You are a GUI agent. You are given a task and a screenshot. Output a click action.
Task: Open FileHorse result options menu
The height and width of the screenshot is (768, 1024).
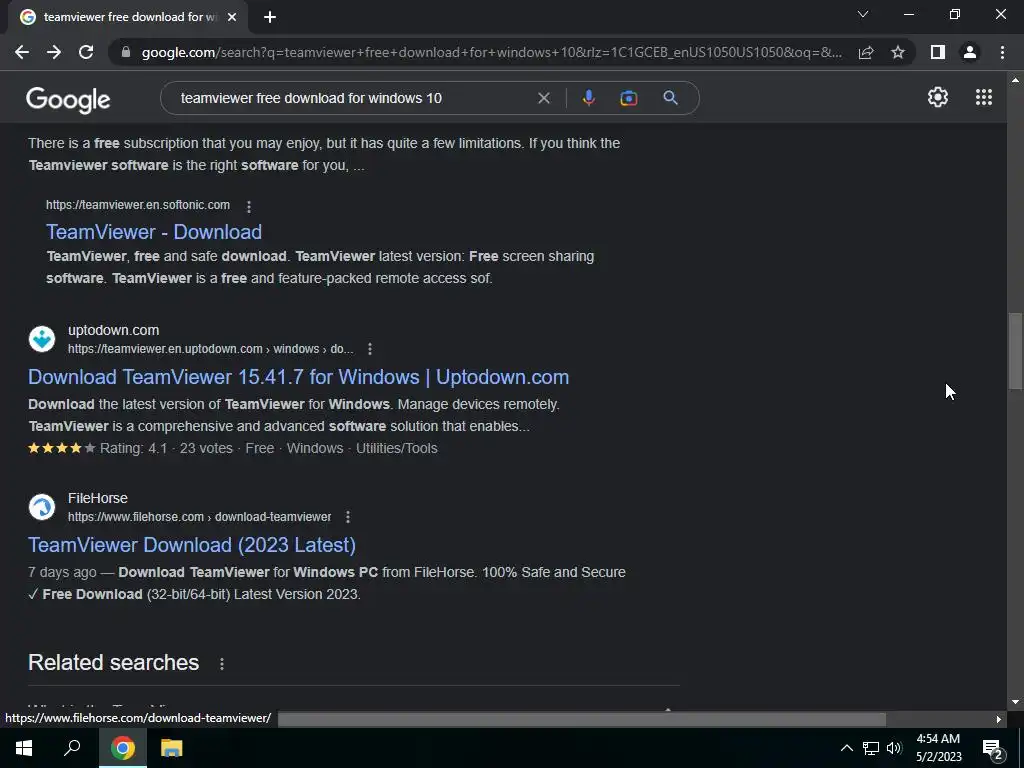(x=347, y=517)
